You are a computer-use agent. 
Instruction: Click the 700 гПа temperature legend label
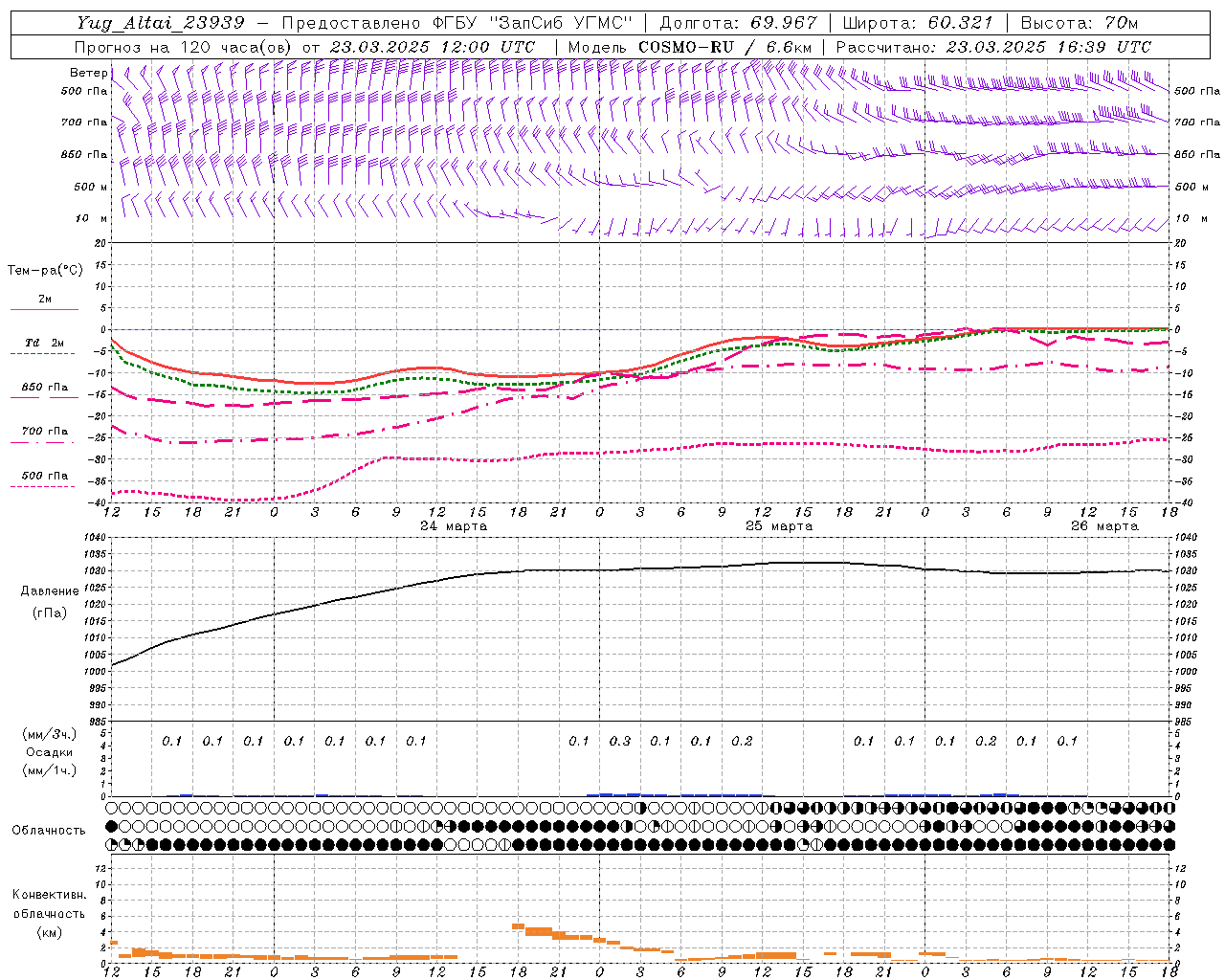(44, 432)
